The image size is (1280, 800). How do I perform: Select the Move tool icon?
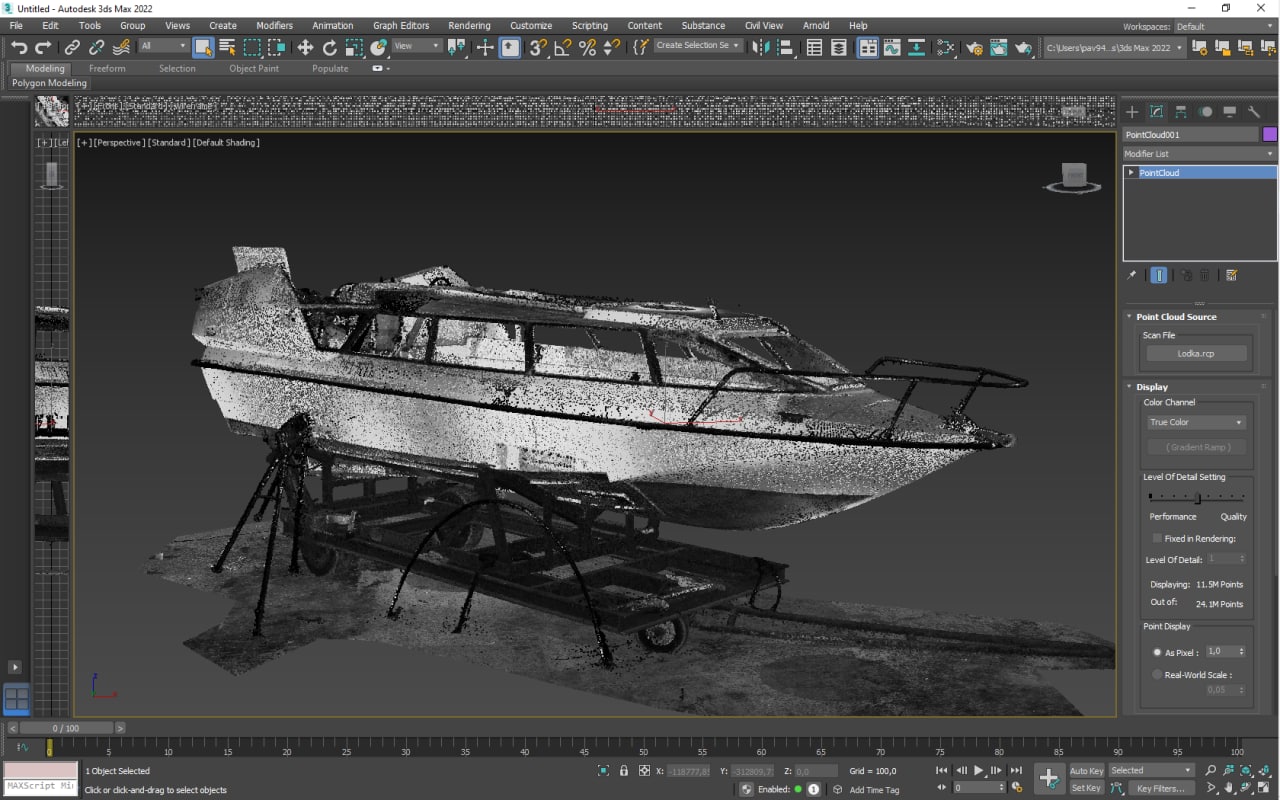coord(305,47)
